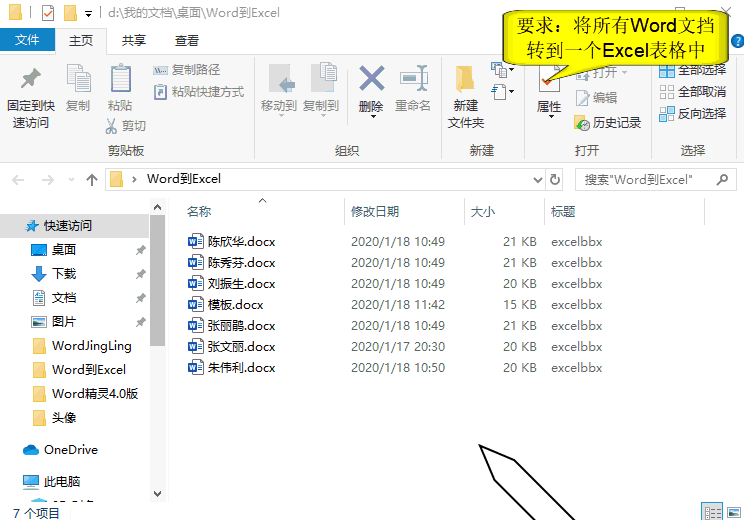Expand the address bar history dropdown
This screenshot has height=520, width=744.
click(536, 180)
